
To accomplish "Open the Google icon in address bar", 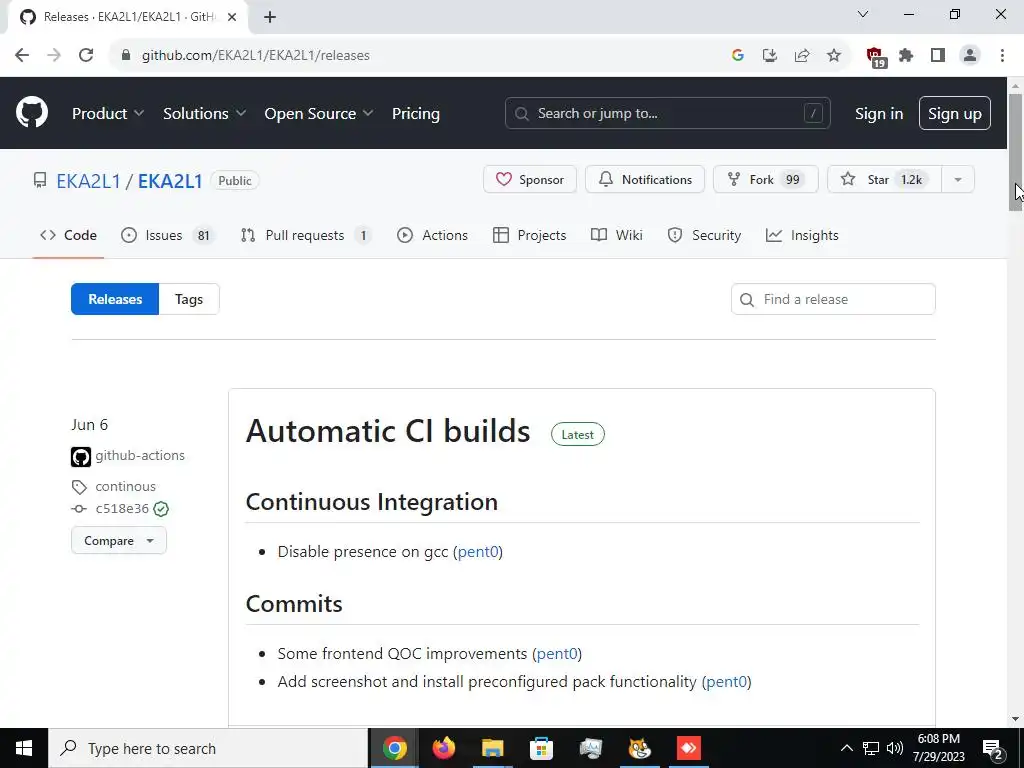I will point(737,56).
